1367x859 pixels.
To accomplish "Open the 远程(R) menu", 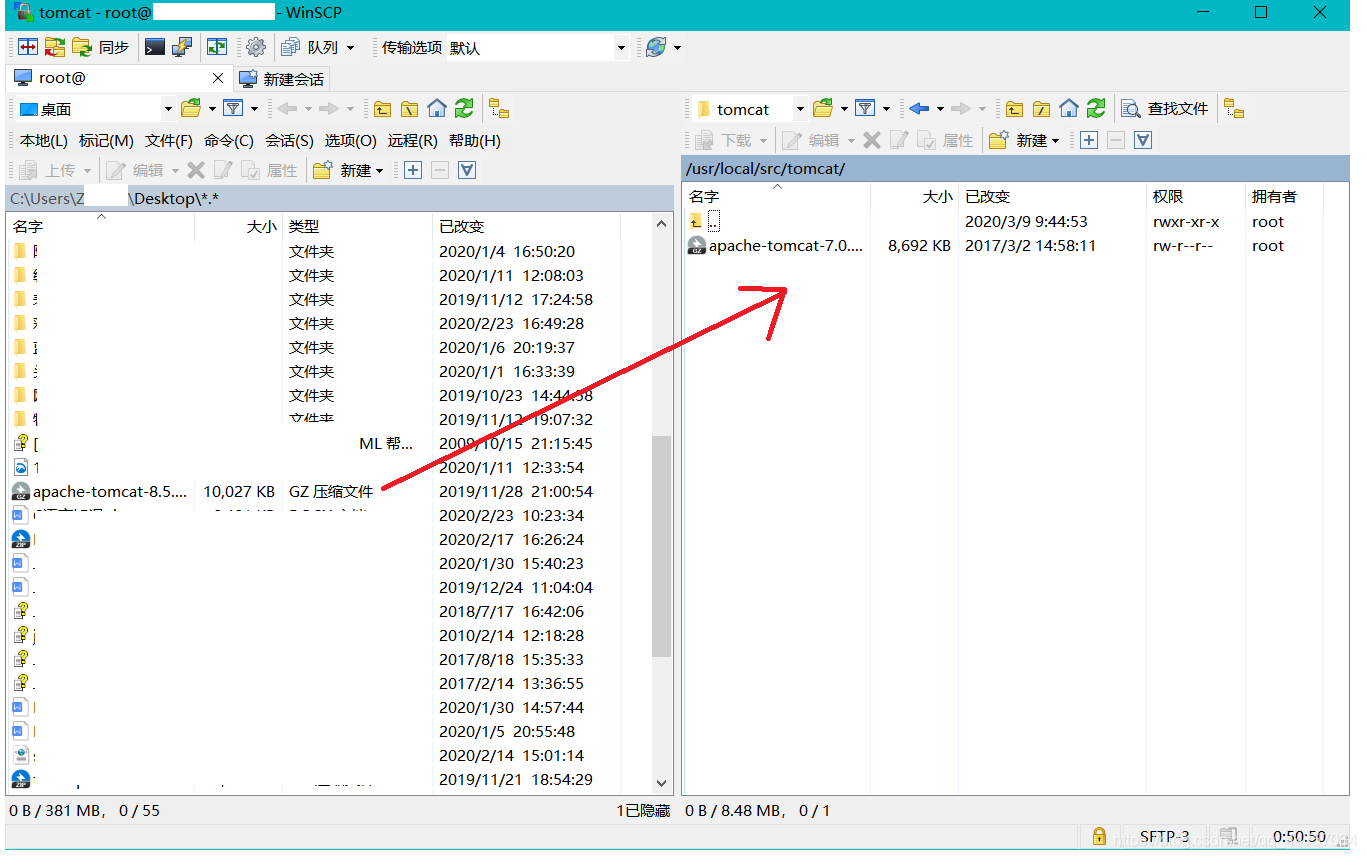I will 413,141.
